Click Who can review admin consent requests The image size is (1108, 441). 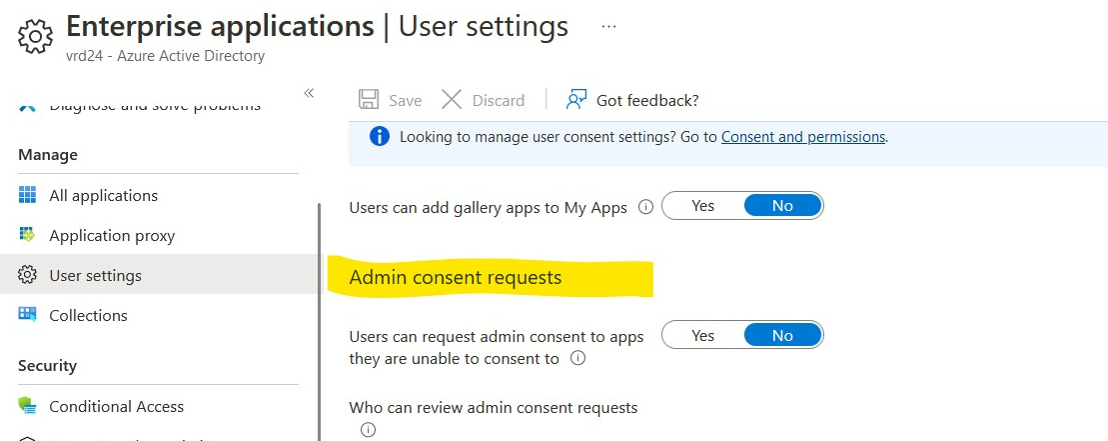(493, 408)
